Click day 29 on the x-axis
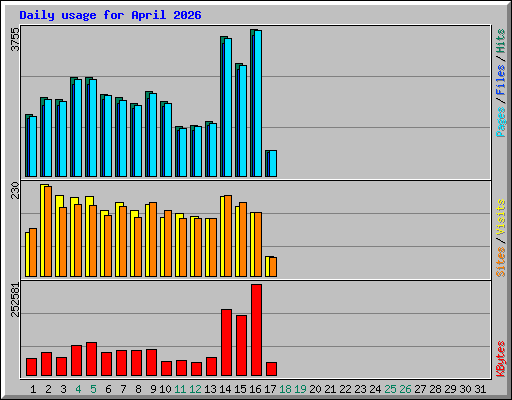512x400 pixels. point(450,389)
